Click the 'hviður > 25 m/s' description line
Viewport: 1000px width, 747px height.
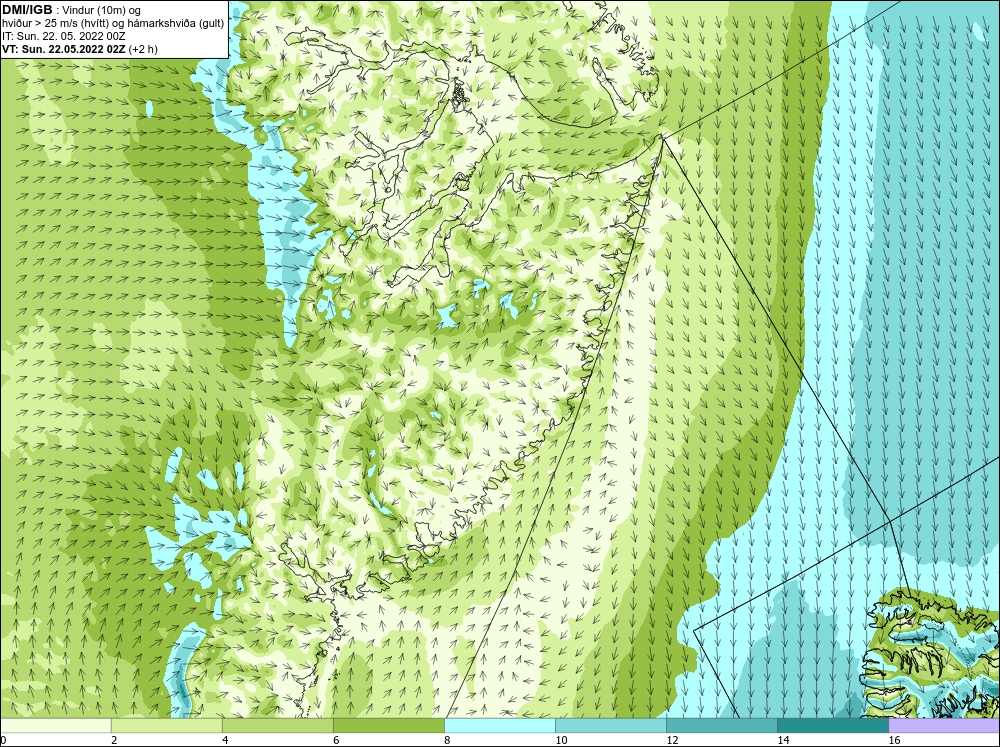click(x=113, y=23)
